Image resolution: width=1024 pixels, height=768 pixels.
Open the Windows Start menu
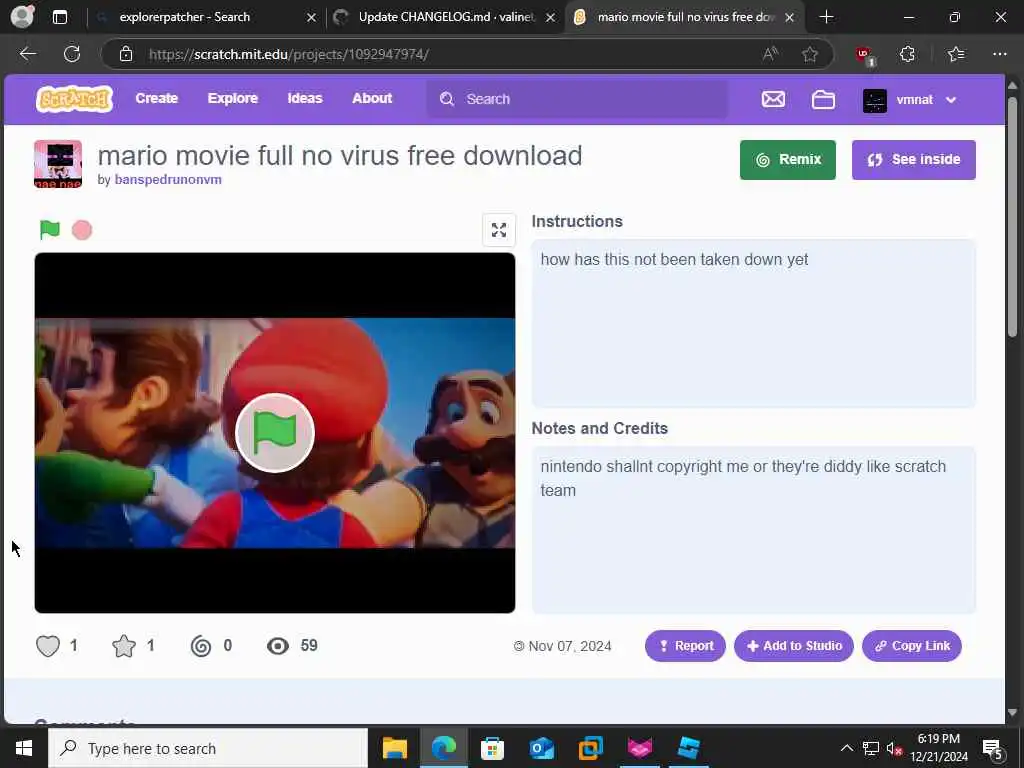pos(24,748)
